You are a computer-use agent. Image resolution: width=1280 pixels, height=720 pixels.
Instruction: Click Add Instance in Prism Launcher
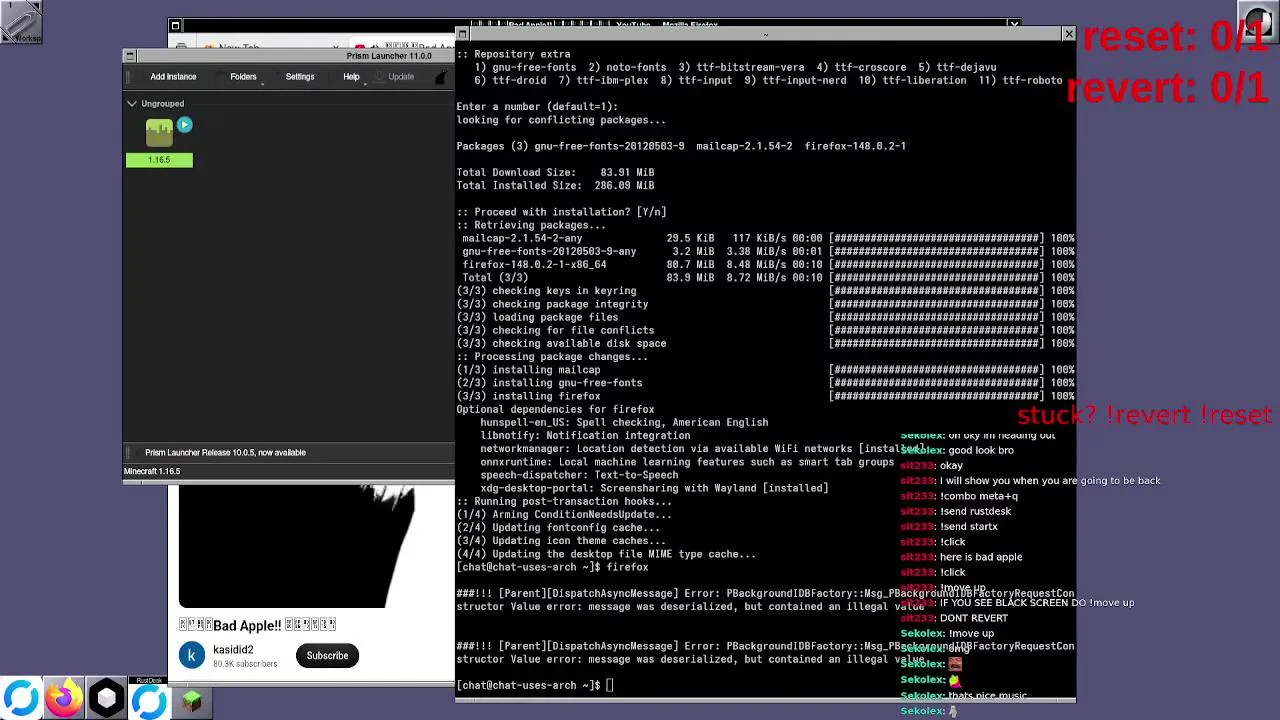173,77
